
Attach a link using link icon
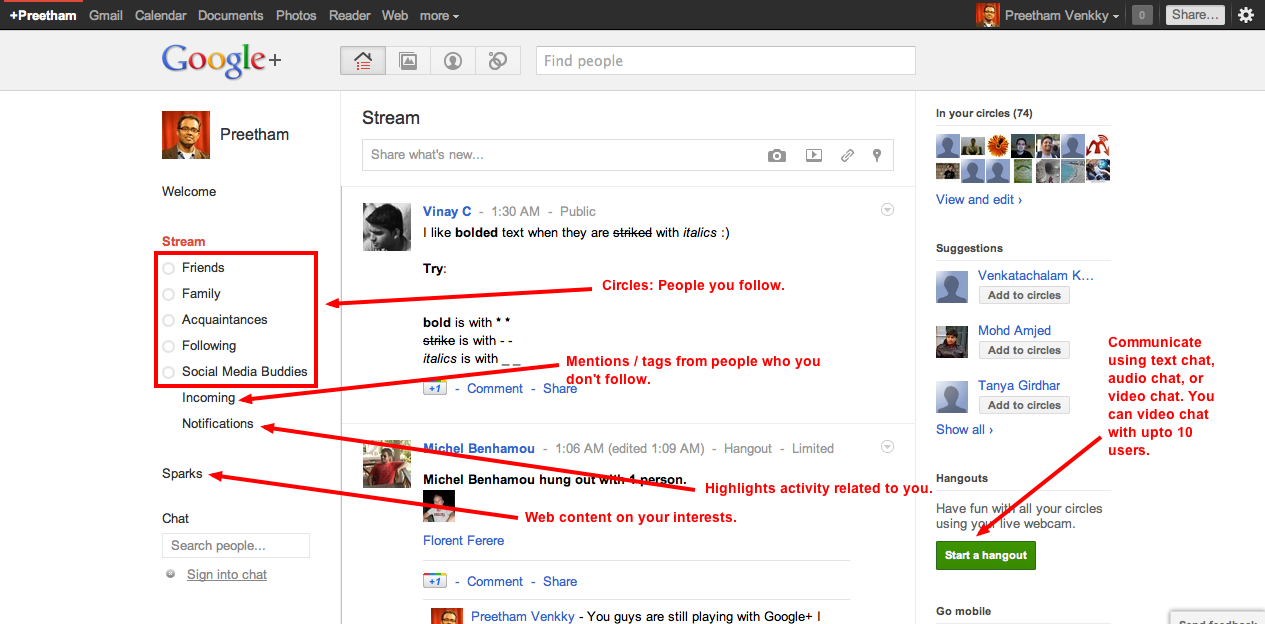point(847,155)
